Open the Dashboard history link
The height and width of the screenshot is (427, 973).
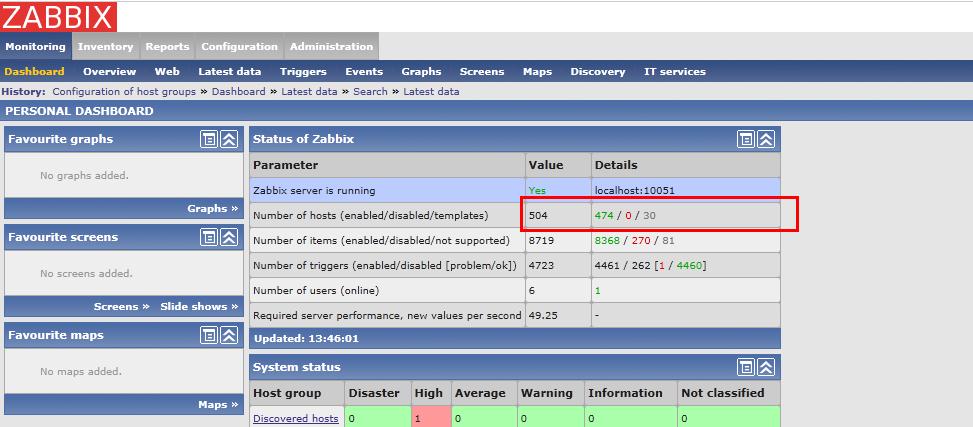tap(238, 91)
